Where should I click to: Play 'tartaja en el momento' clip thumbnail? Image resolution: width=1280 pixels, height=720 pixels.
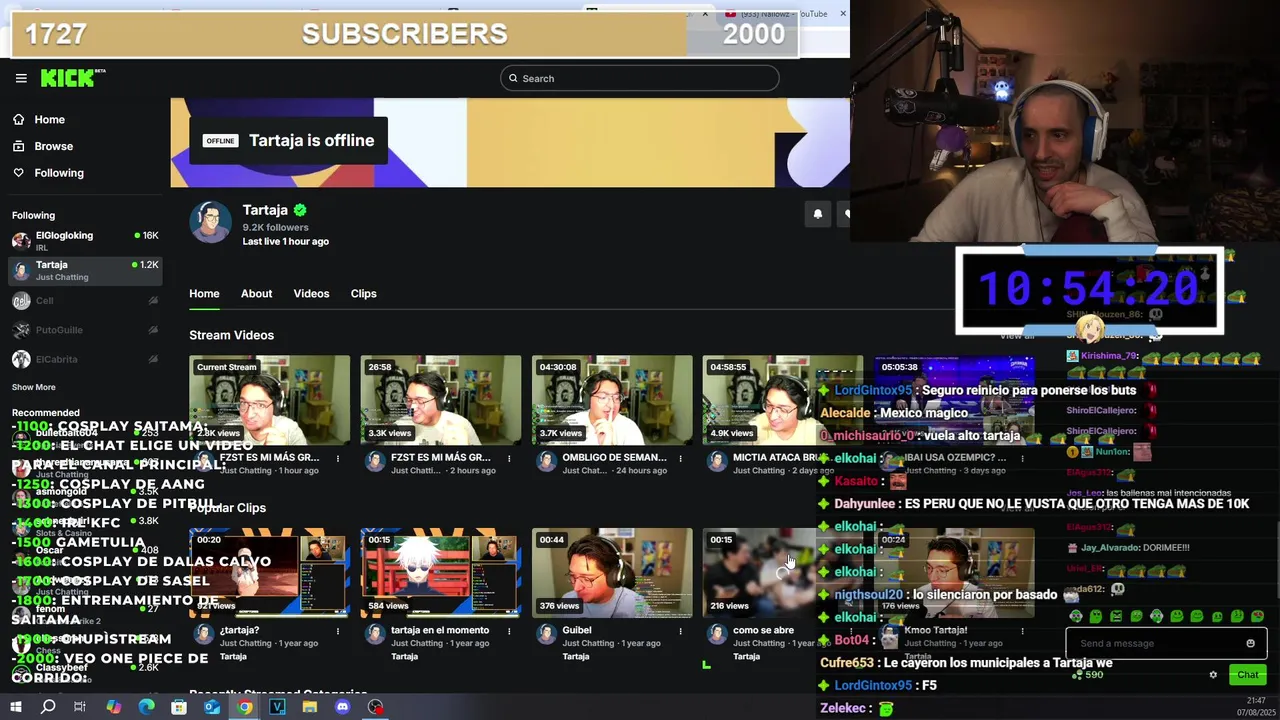(441, 573)
